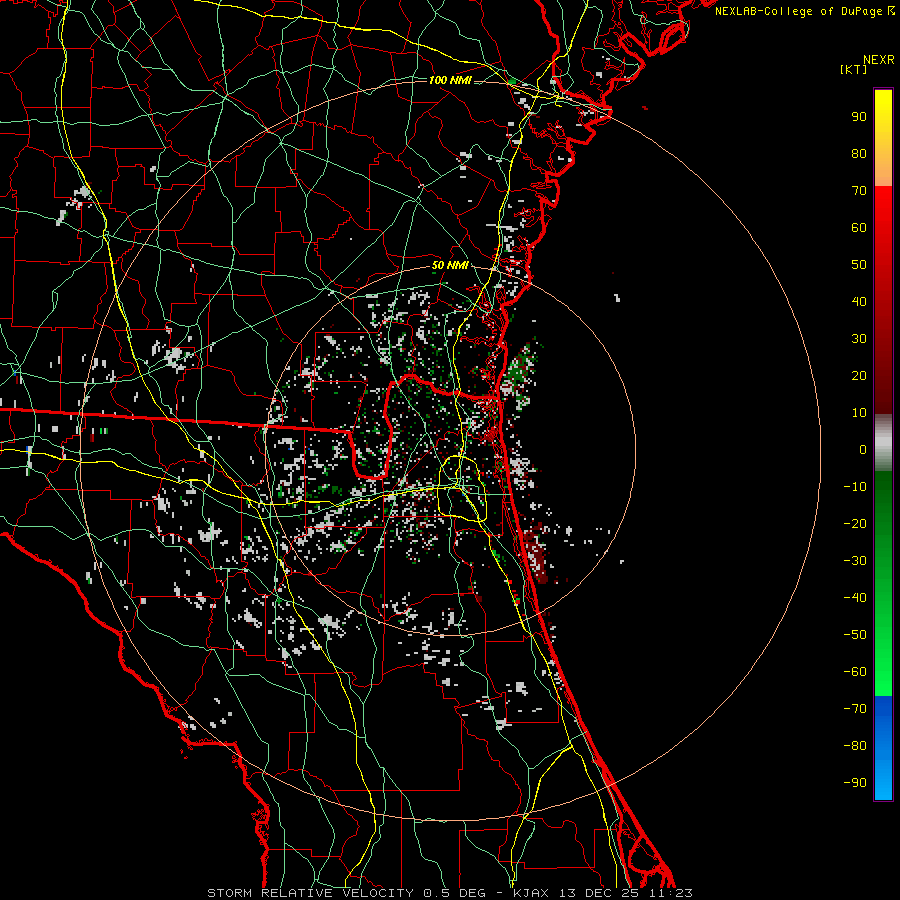Click the Storm Relative Velocity KJAX caption
The height and width of the screenshot is (900, 900).
coord(450,893)
